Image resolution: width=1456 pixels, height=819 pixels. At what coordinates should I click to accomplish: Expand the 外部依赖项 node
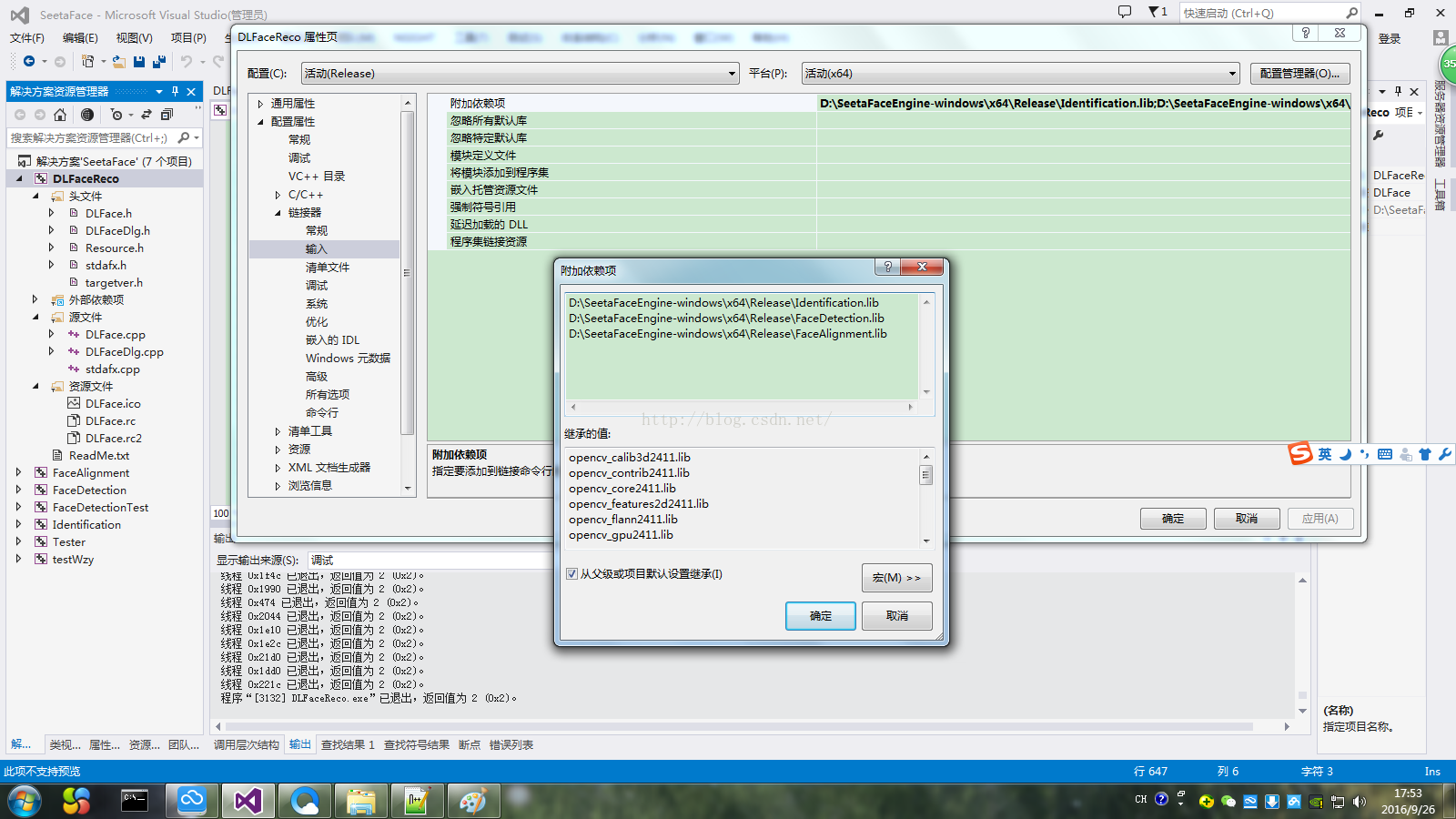pos(35,299)
